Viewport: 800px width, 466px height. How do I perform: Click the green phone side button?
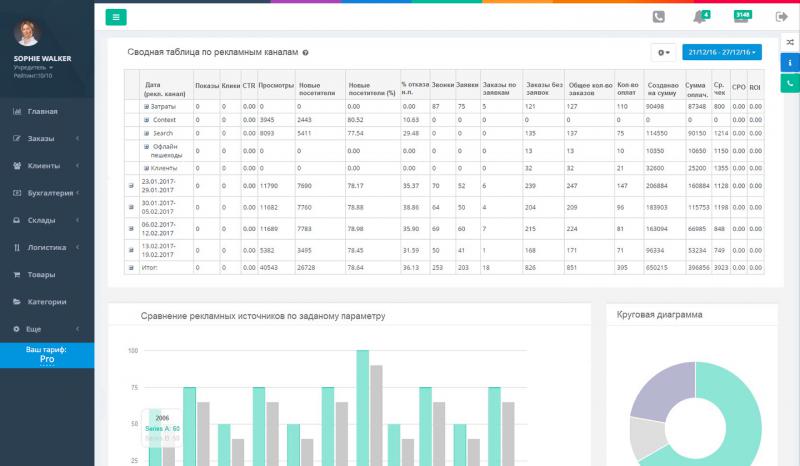[x=790, y=84]
